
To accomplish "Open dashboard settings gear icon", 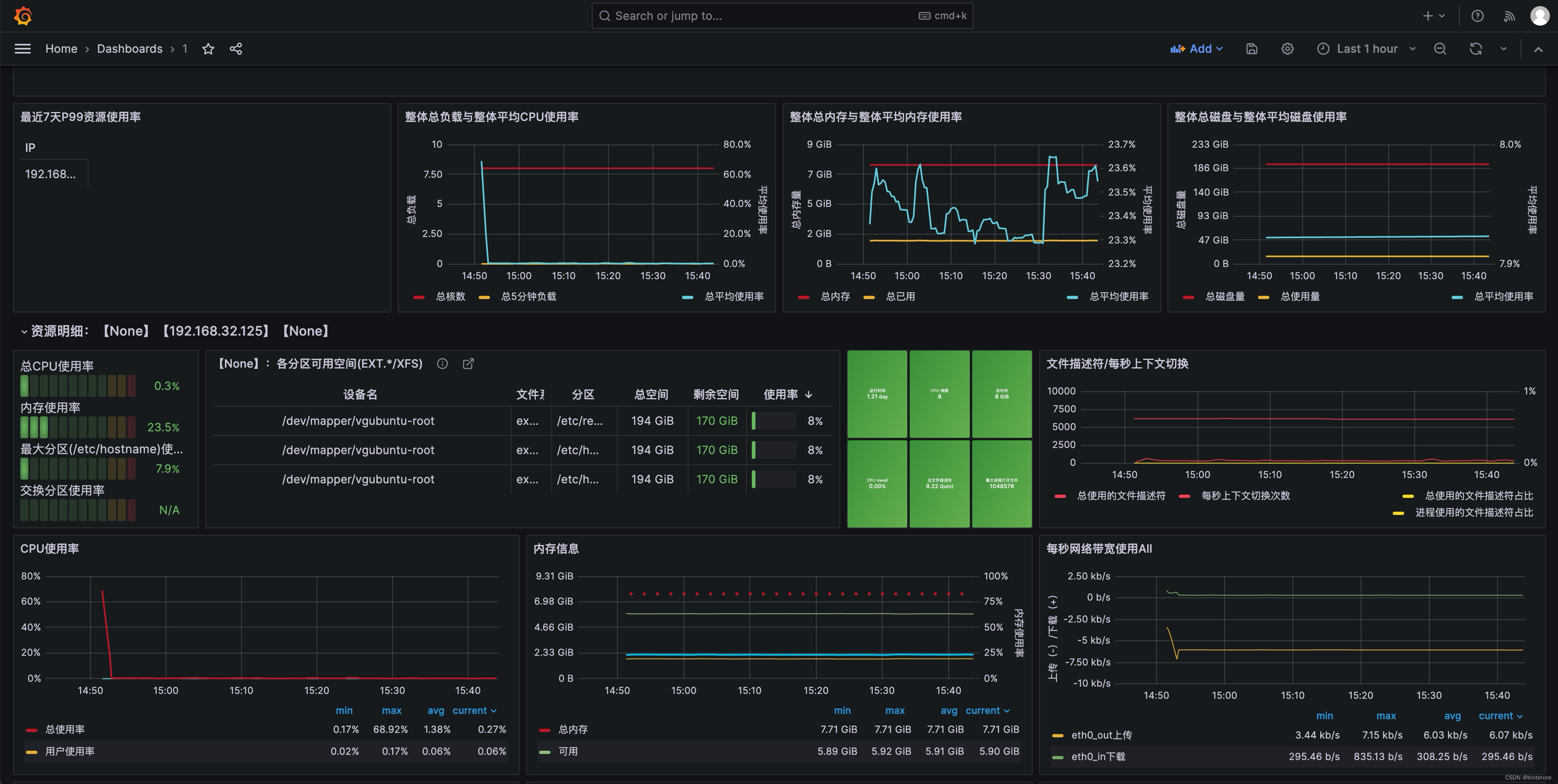I will tap(1287, 49).
